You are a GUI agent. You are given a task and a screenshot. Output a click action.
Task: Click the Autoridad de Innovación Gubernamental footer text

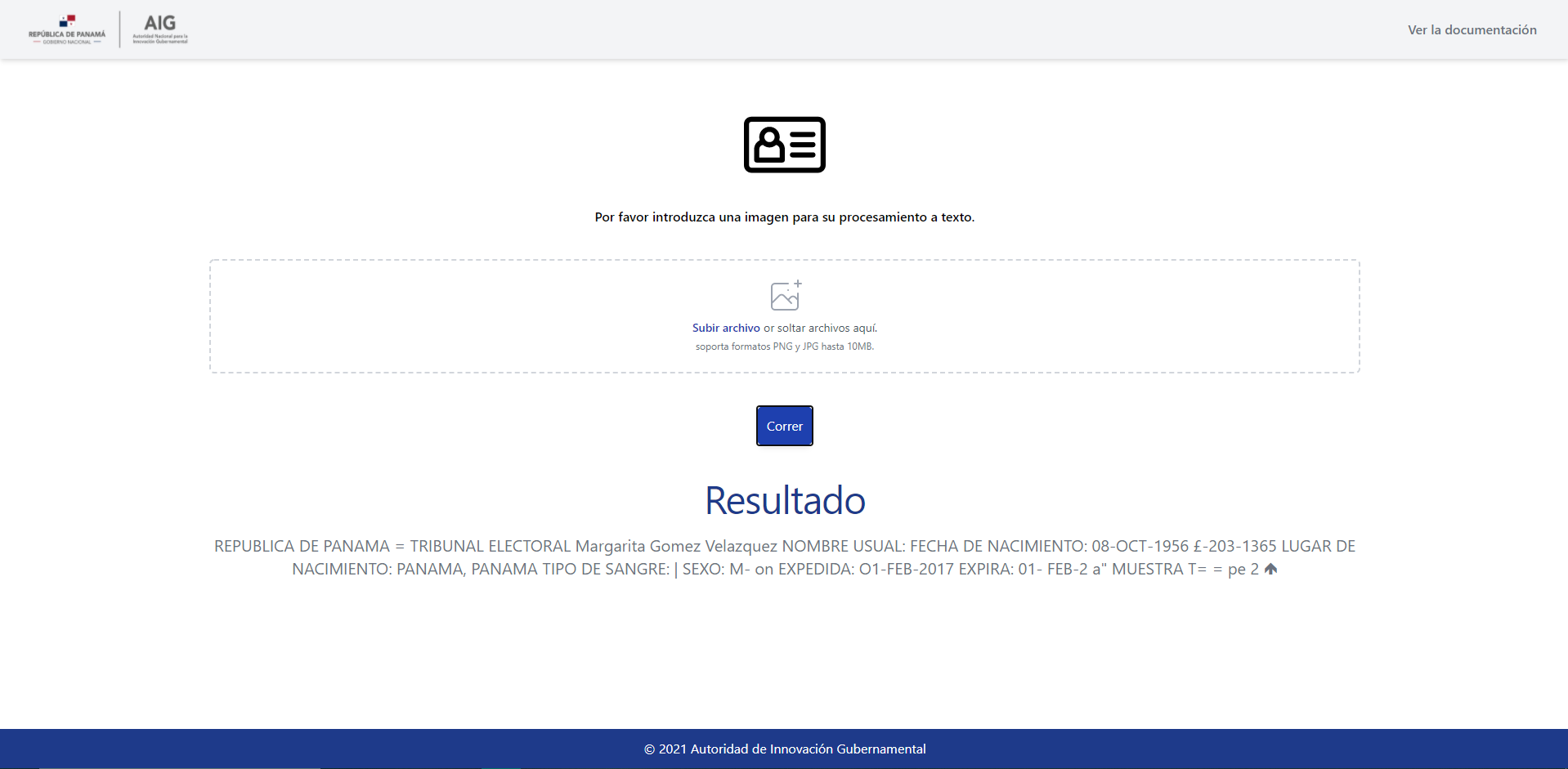784,749
